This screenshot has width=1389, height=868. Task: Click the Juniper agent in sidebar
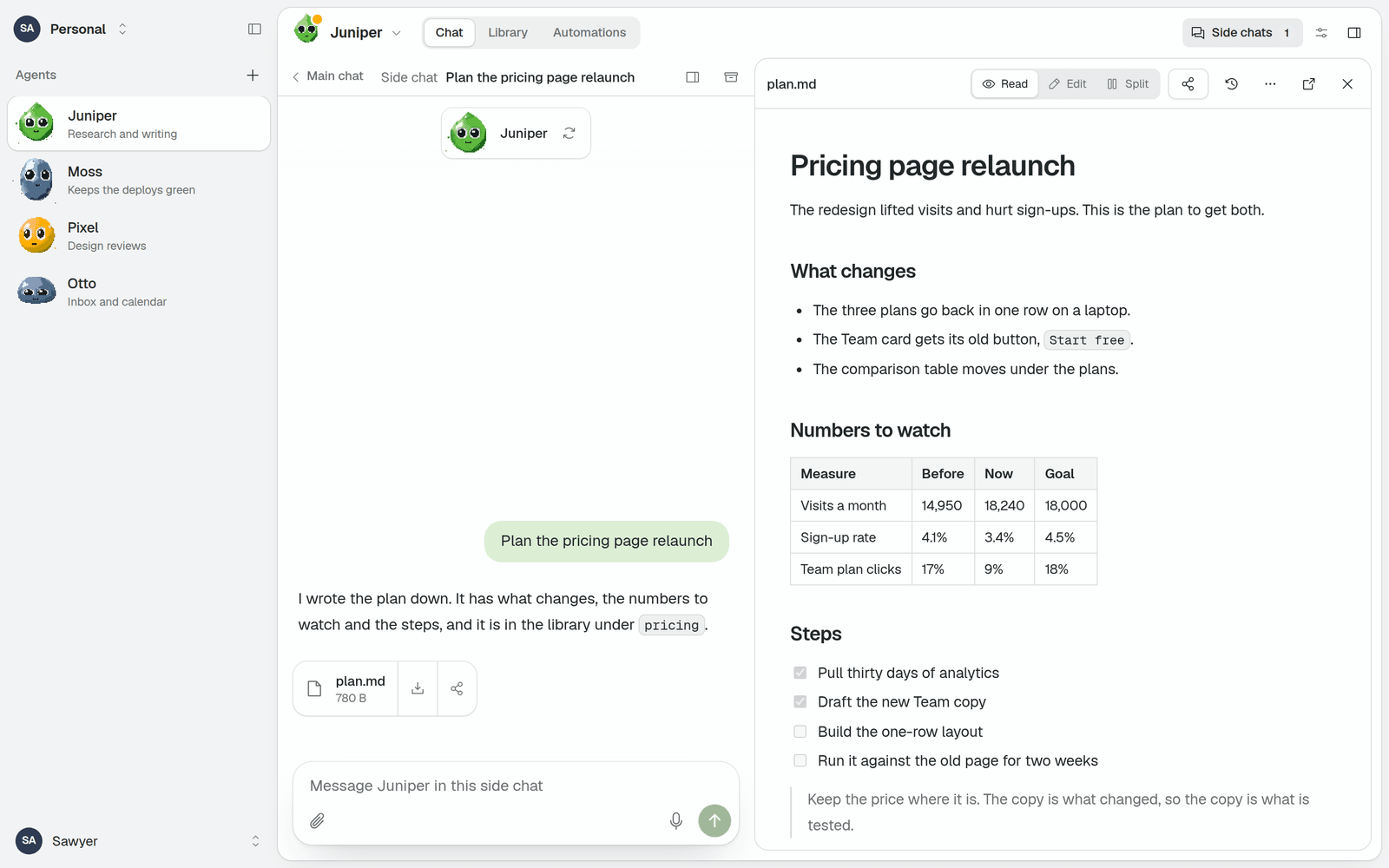(139, 123)
